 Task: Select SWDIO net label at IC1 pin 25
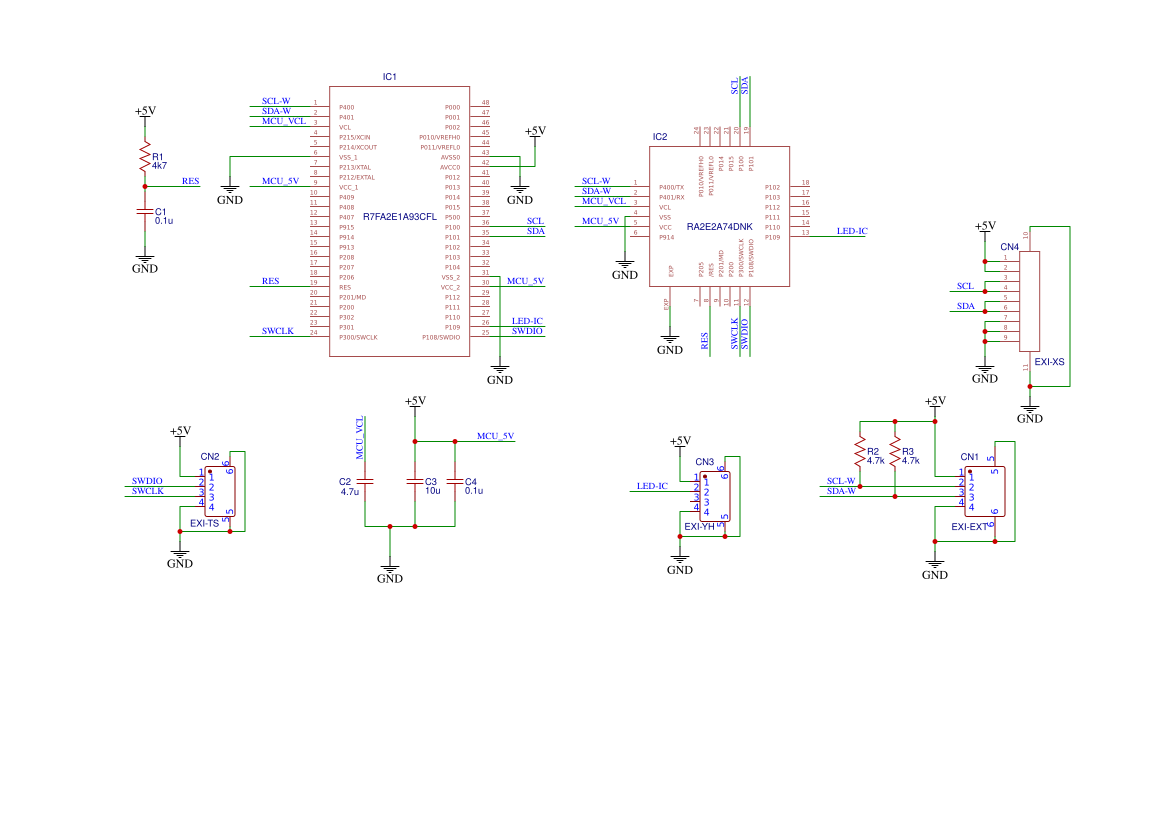[x=527, y=331]
